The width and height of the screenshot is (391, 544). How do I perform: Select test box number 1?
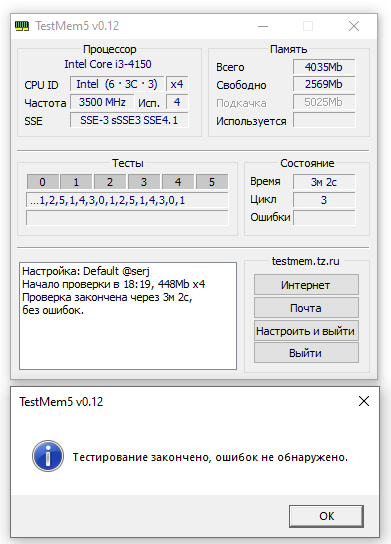click(x=76, y=182)
